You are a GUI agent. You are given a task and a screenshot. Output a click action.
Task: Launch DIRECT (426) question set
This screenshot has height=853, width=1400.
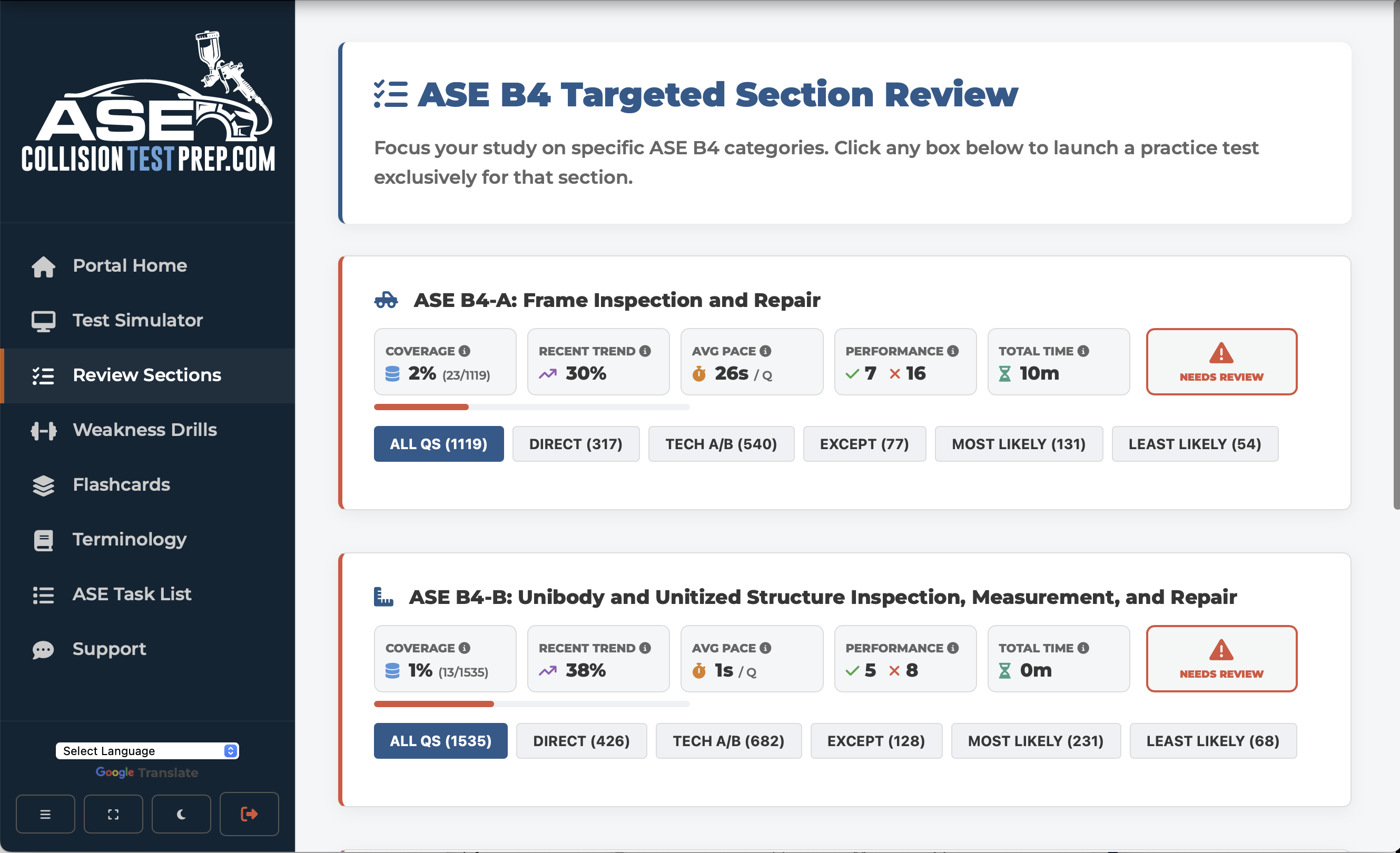[x=582, y=741]
